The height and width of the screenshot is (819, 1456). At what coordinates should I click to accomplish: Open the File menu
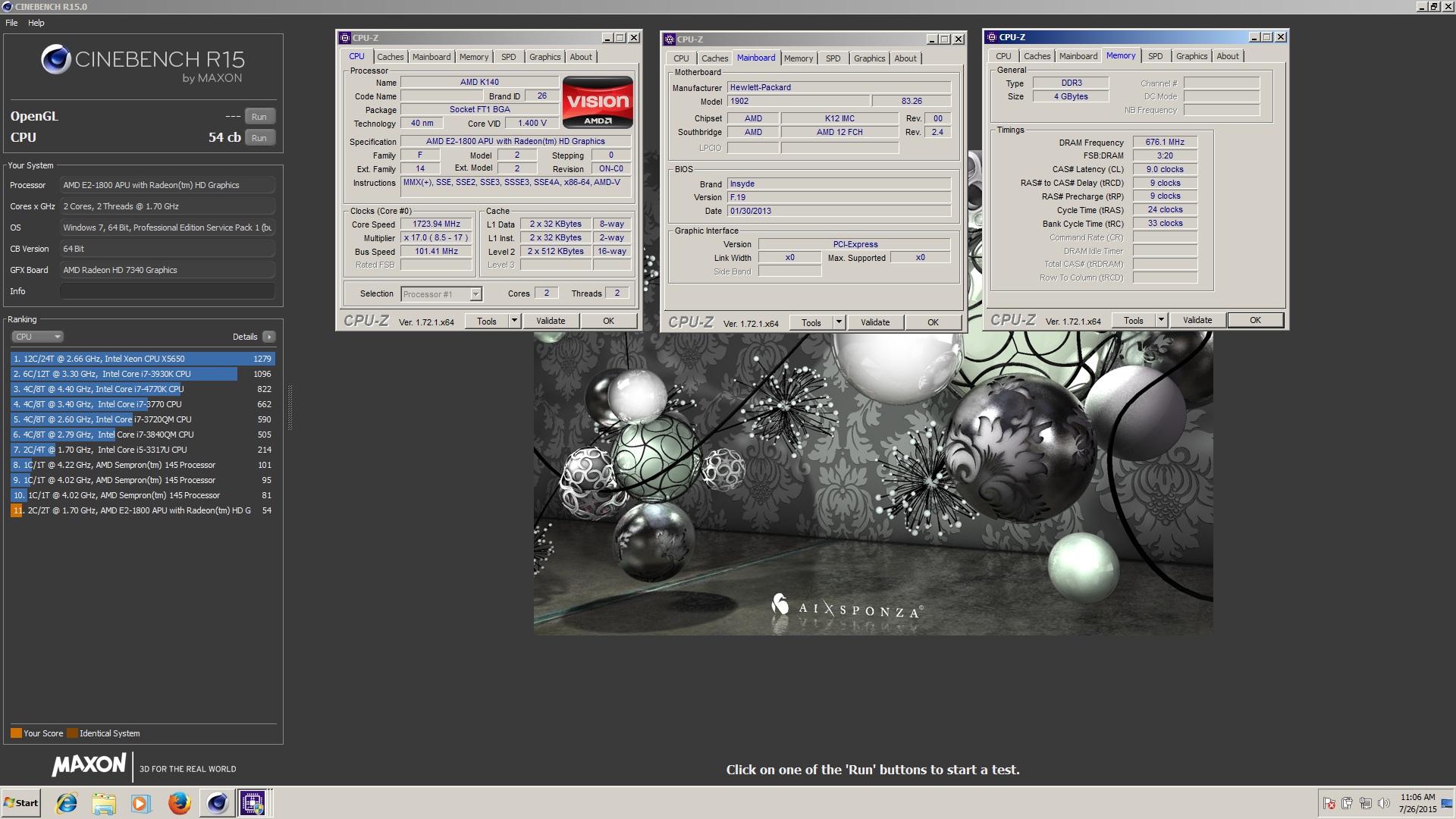point(11,23)
